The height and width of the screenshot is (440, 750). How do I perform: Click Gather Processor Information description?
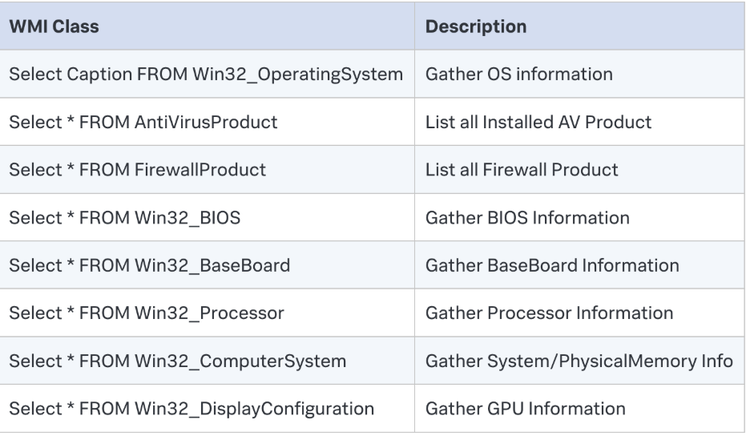click(549, 313)
